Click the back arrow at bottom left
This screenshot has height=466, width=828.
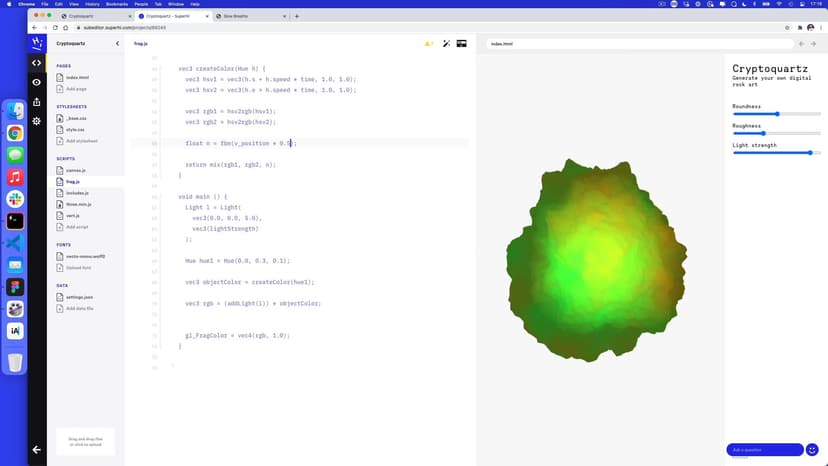coord(37,450)
